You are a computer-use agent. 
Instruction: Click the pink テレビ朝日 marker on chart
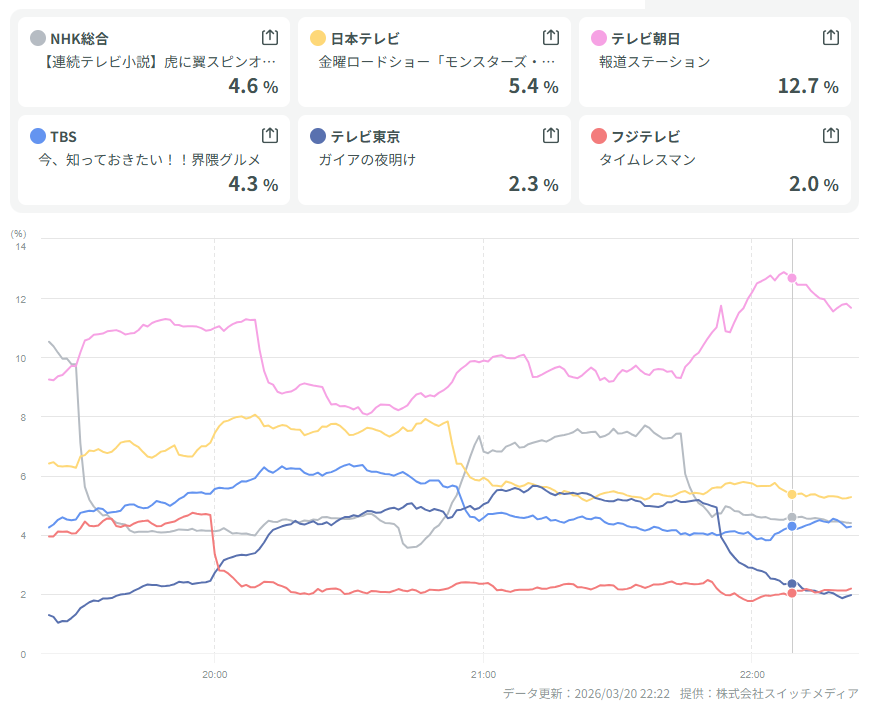click(792, 278)
